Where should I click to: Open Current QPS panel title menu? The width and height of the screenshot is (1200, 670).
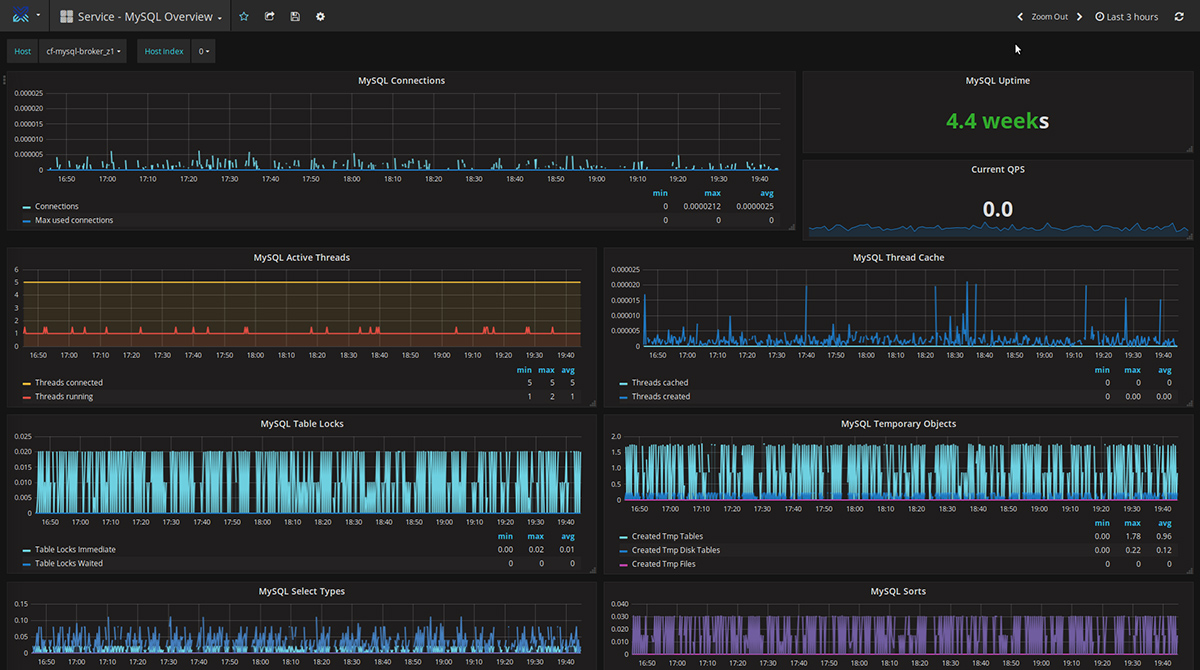click(997, 169)
